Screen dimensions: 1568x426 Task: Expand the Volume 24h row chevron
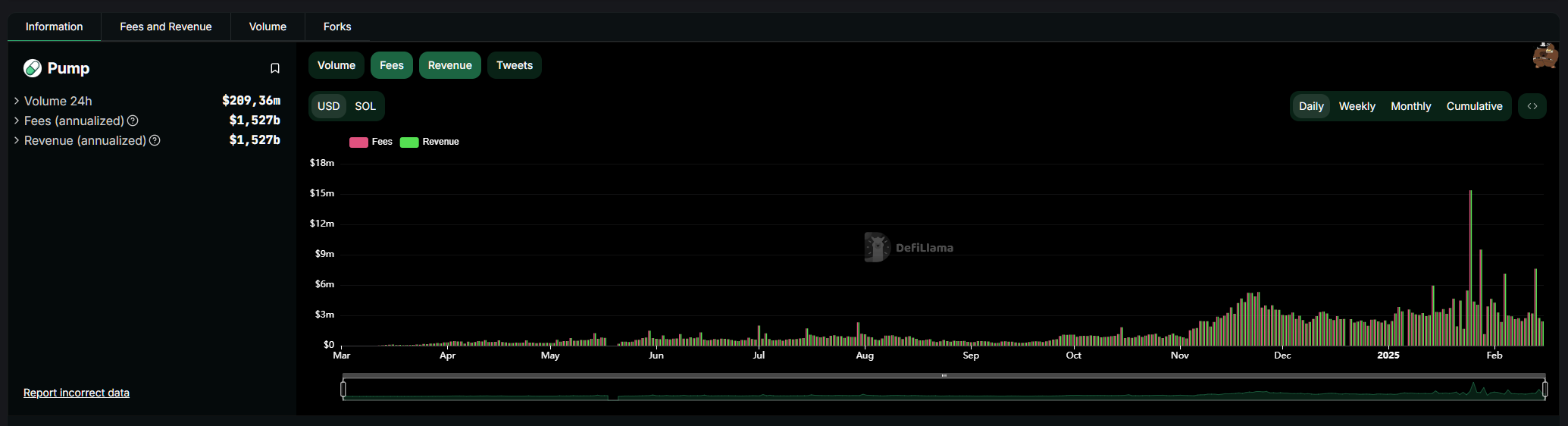17,101
